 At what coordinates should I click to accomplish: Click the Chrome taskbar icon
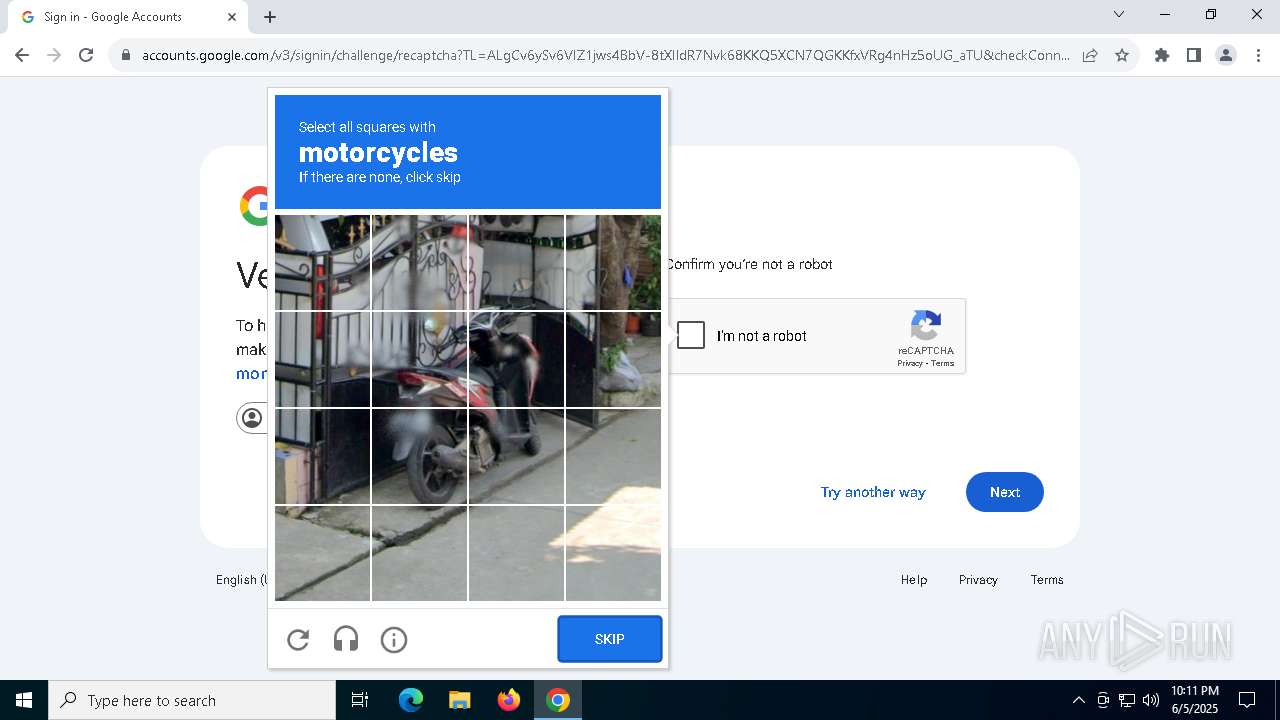[x=558, y=700]
